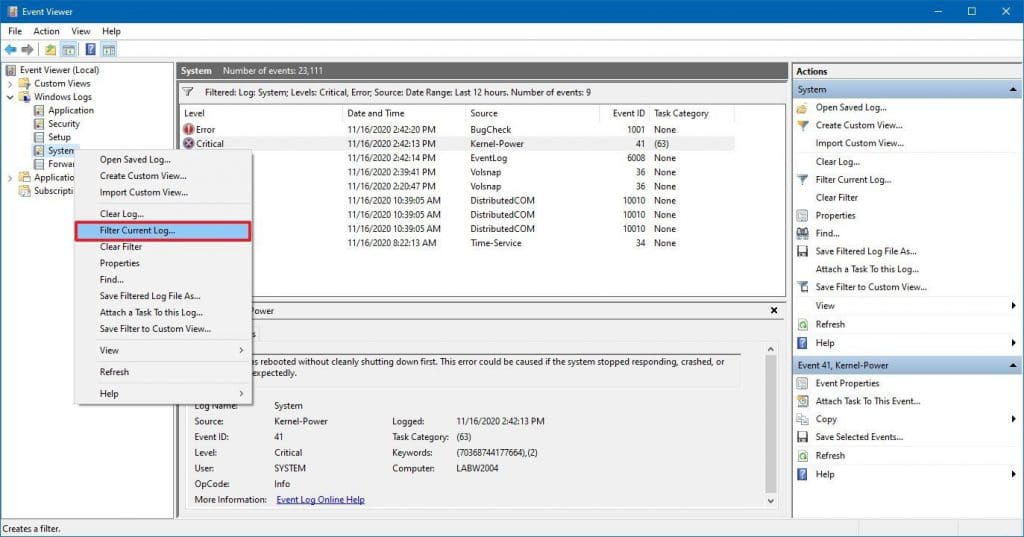Click the blue Help icon in the toolbar

90,49
